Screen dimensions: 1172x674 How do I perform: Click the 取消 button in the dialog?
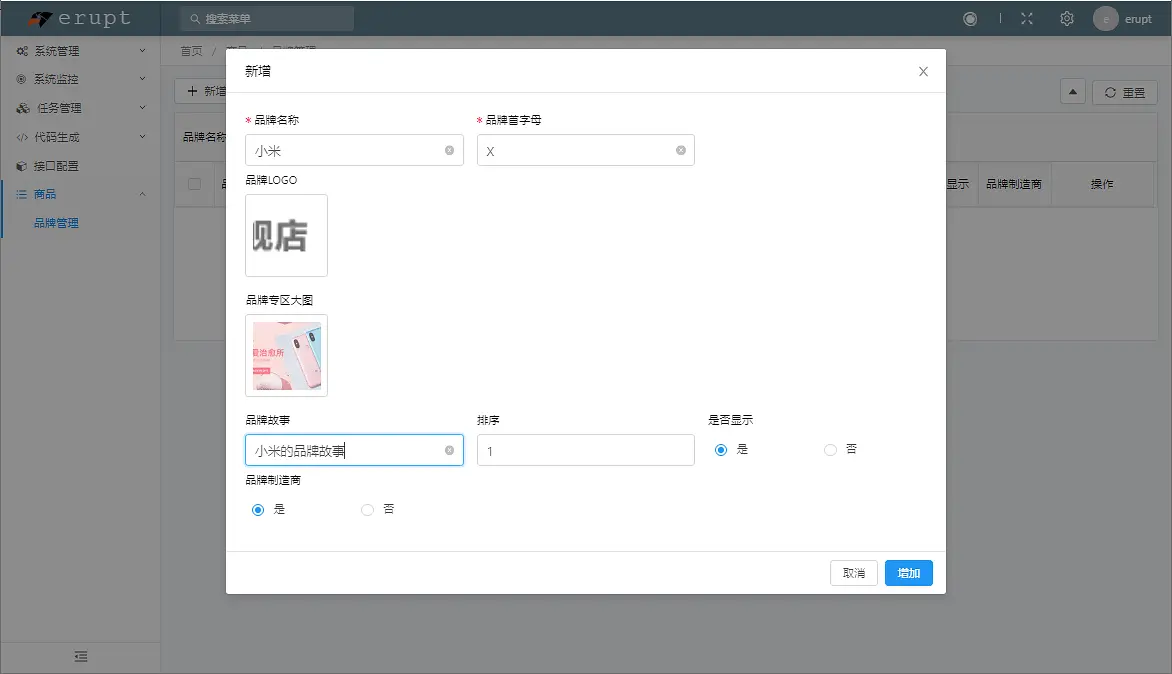[x=853, y=573]
